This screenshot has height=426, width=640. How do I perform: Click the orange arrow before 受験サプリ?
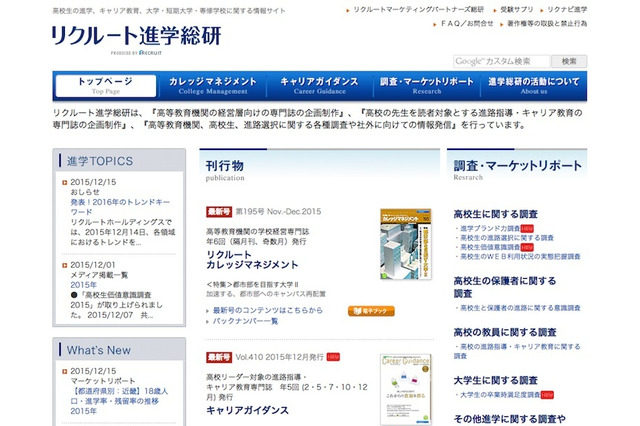tap(495, 10)
